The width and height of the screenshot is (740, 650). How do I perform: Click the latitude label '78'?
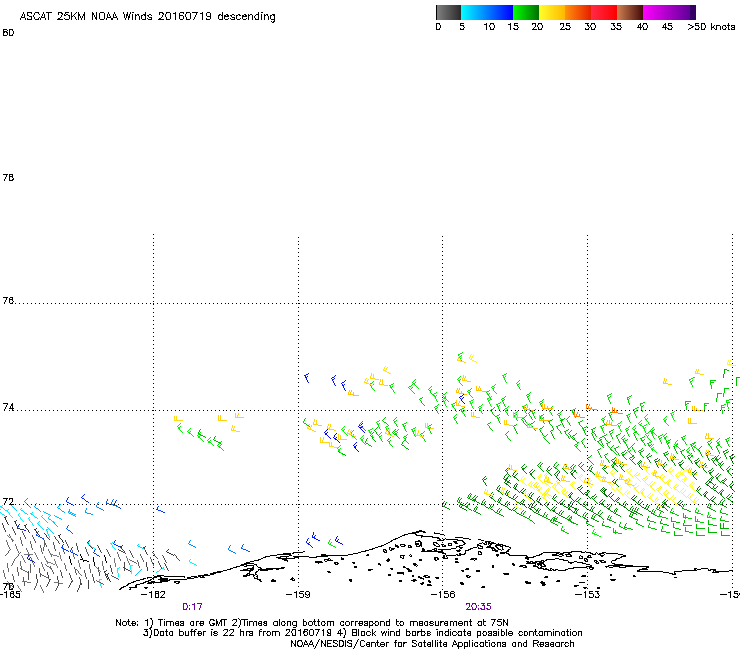click(x=8, y=177)
